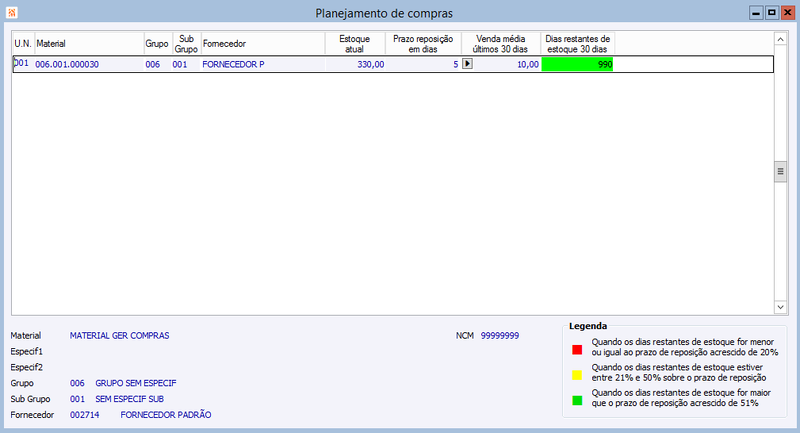Click the NCM label

coord(465,336)
